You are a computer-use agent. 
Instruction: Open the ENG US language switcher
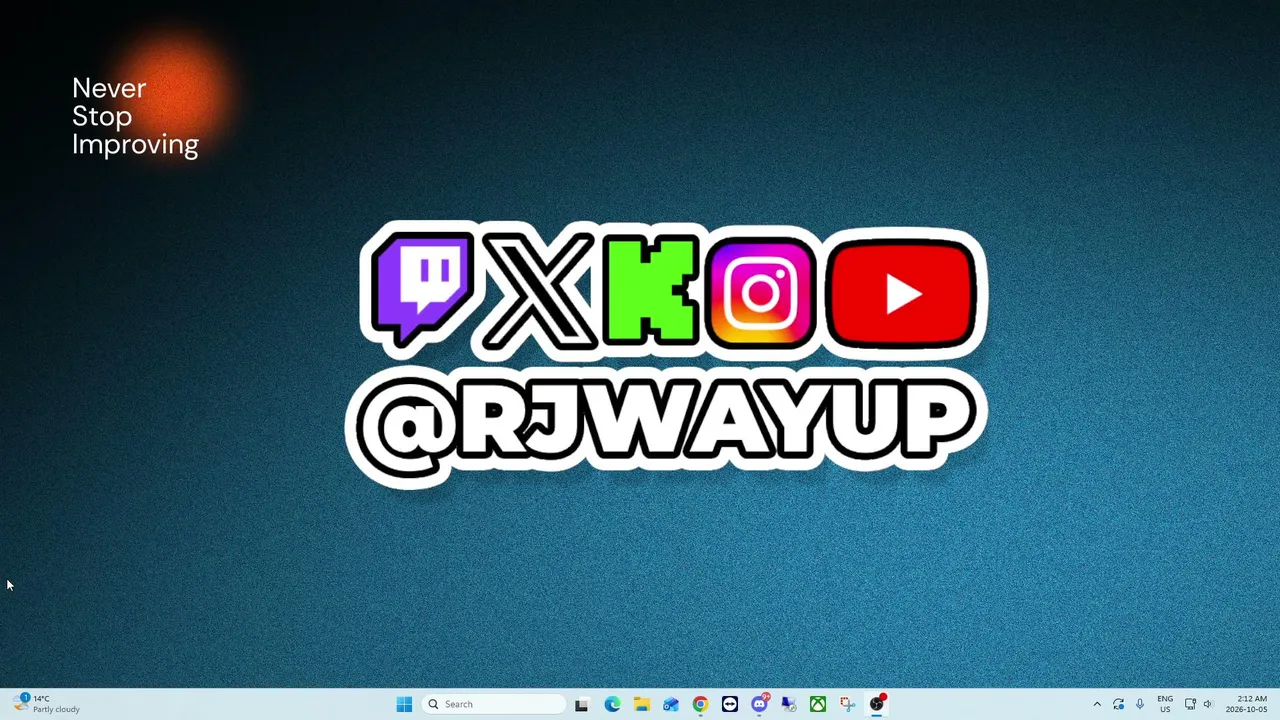click(x=1165, y=704)
